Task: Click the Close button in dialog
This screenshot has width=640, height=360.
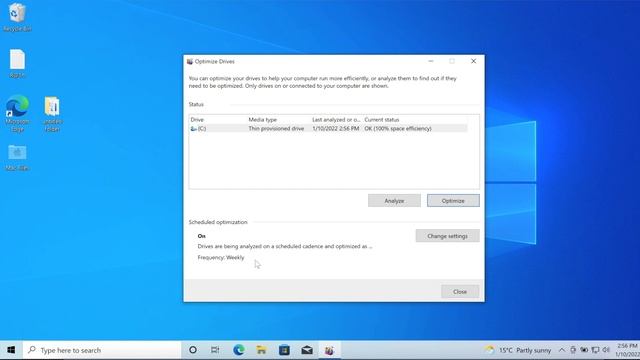Action: click(x=460, y=291)
